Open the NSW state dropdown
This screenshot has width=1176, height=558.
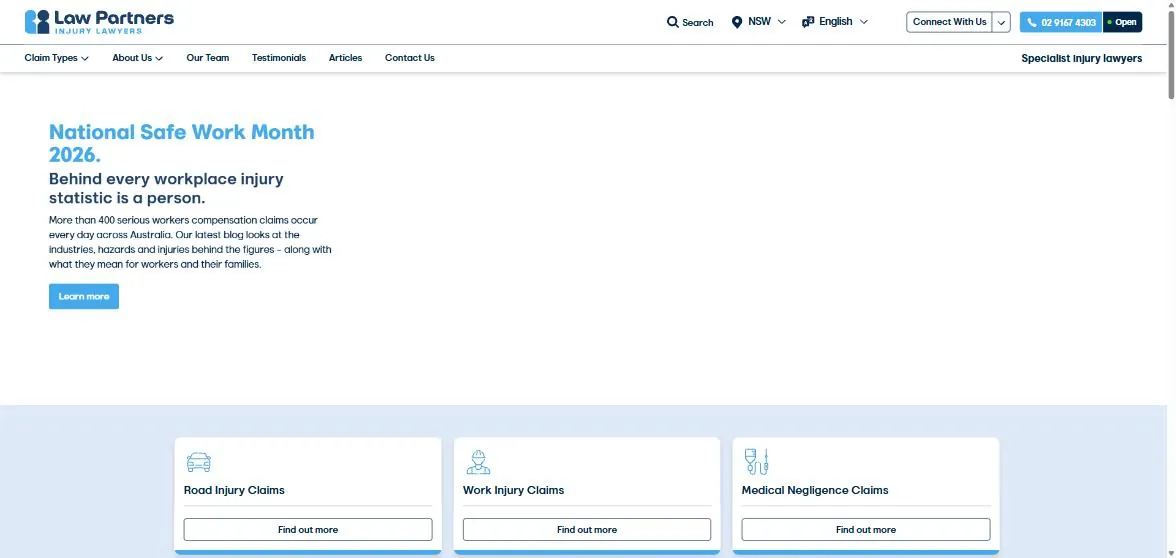(758, 22)
